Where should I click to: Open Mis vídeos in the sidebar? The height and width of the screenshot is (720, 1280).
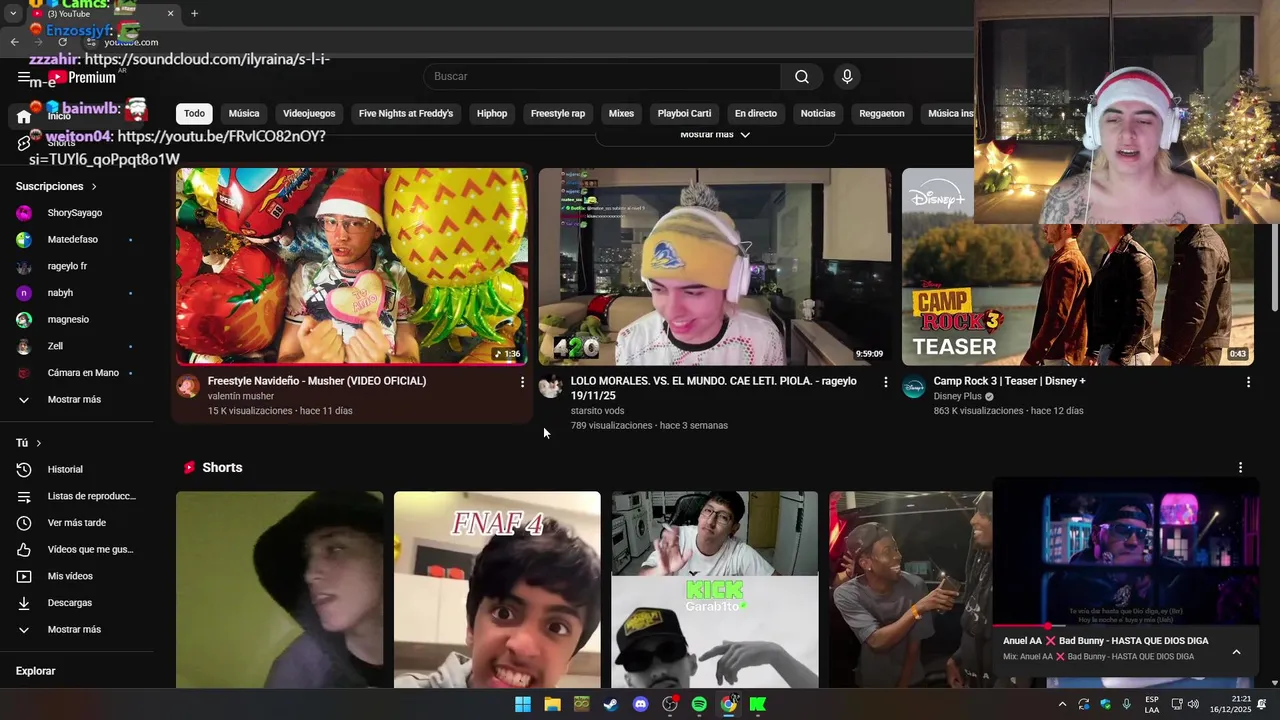coord(77,577)
